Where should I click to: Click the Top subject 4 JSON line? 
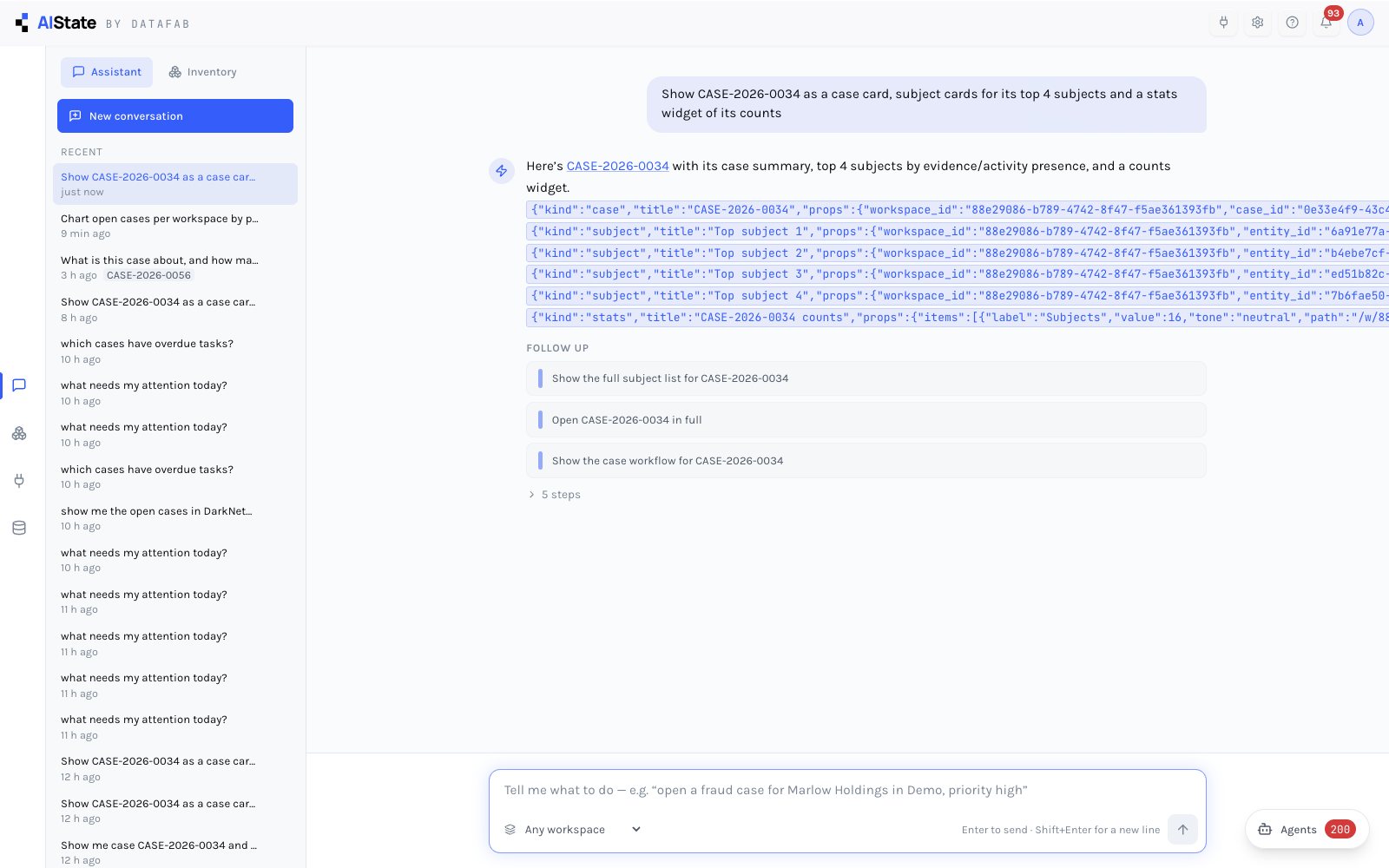958,296
